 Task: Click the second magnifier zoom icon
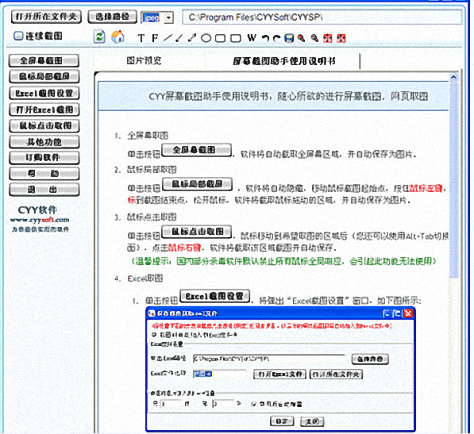(315, 38)
